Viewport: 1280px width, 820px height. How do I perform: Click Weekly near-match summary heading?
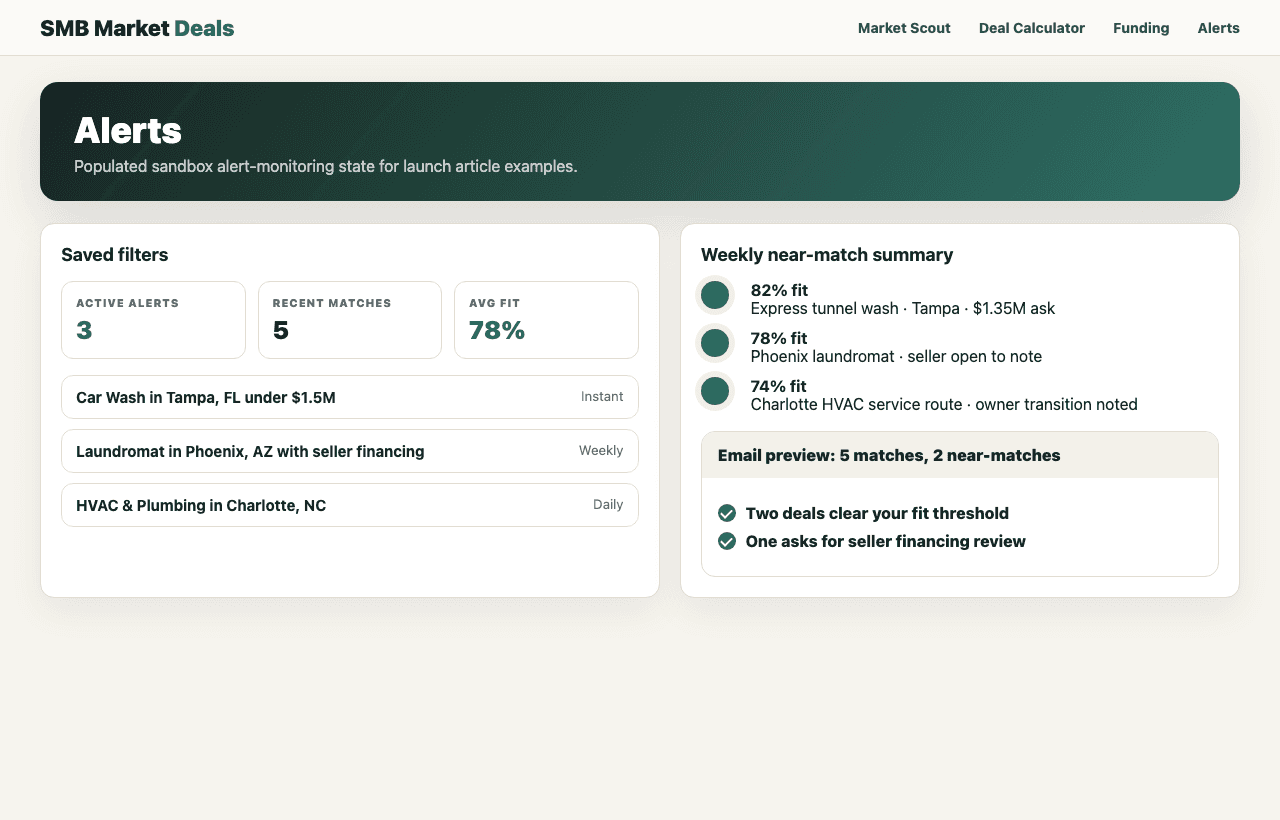[x=827, y=255]
